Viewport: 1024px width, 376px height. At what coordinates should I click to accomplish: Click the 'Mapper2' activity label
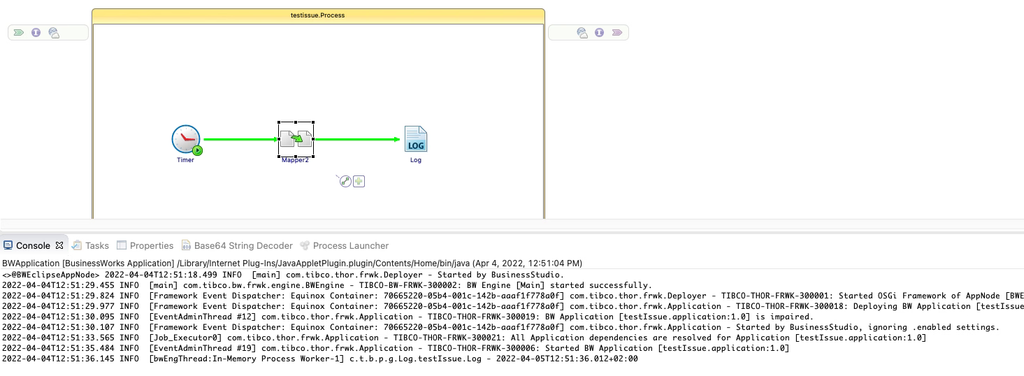295,160
